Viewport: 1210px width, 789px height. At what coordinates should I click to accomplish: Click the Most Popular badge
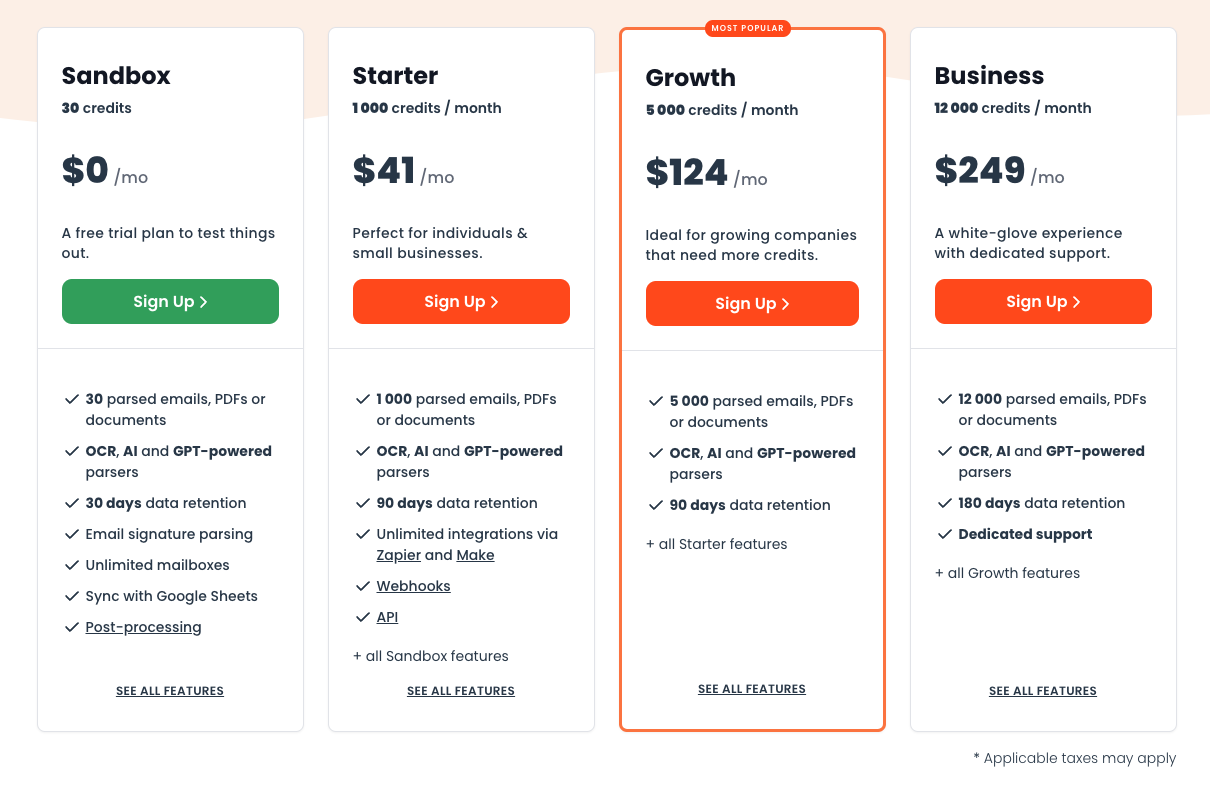[x=748, y=28]
